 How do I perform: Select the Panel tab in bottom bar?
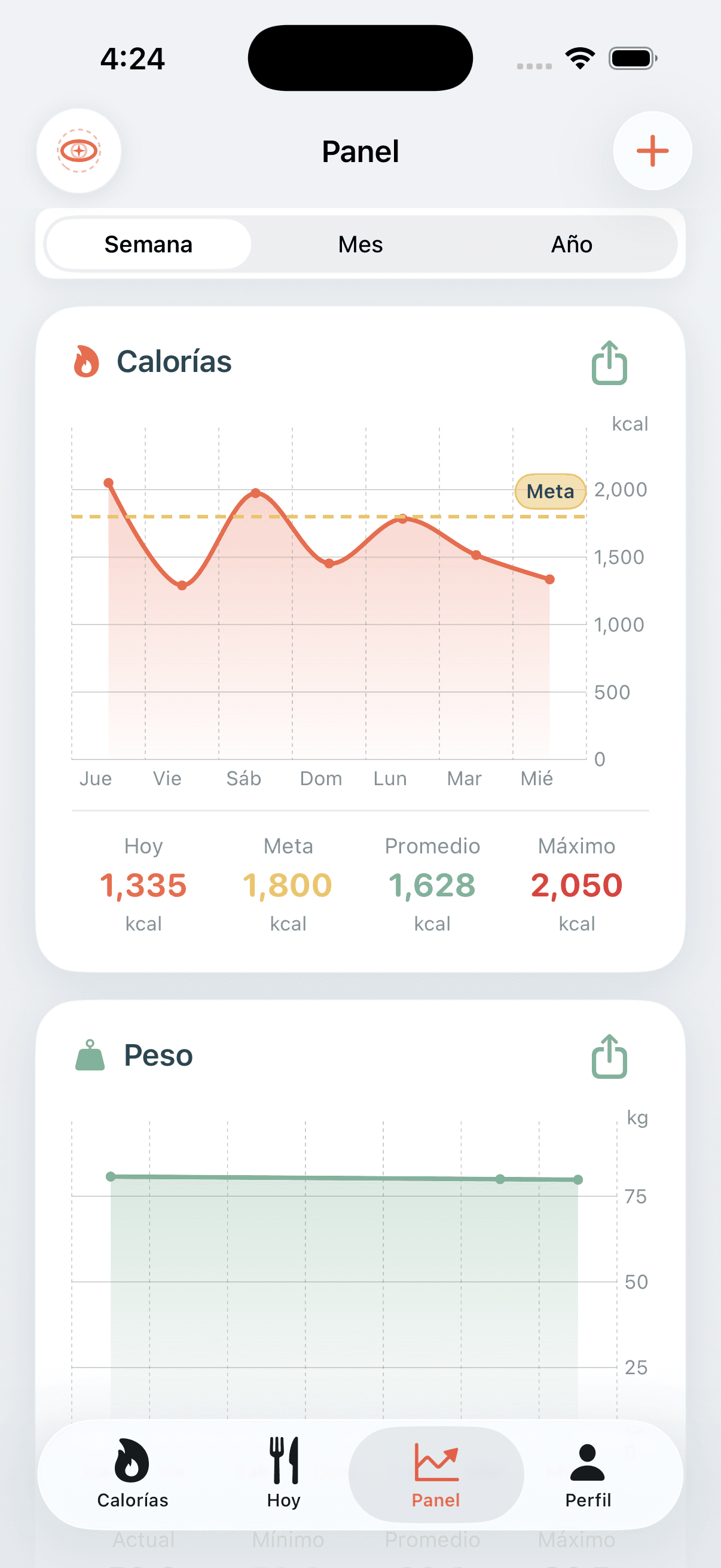tap(436, 1474)
